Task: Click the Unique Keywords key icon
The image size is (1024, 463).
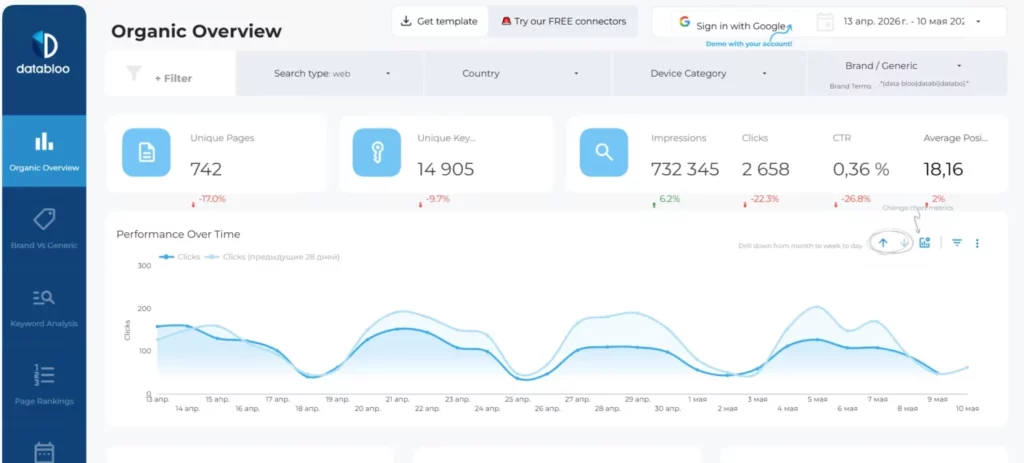Action: (377, 152)
